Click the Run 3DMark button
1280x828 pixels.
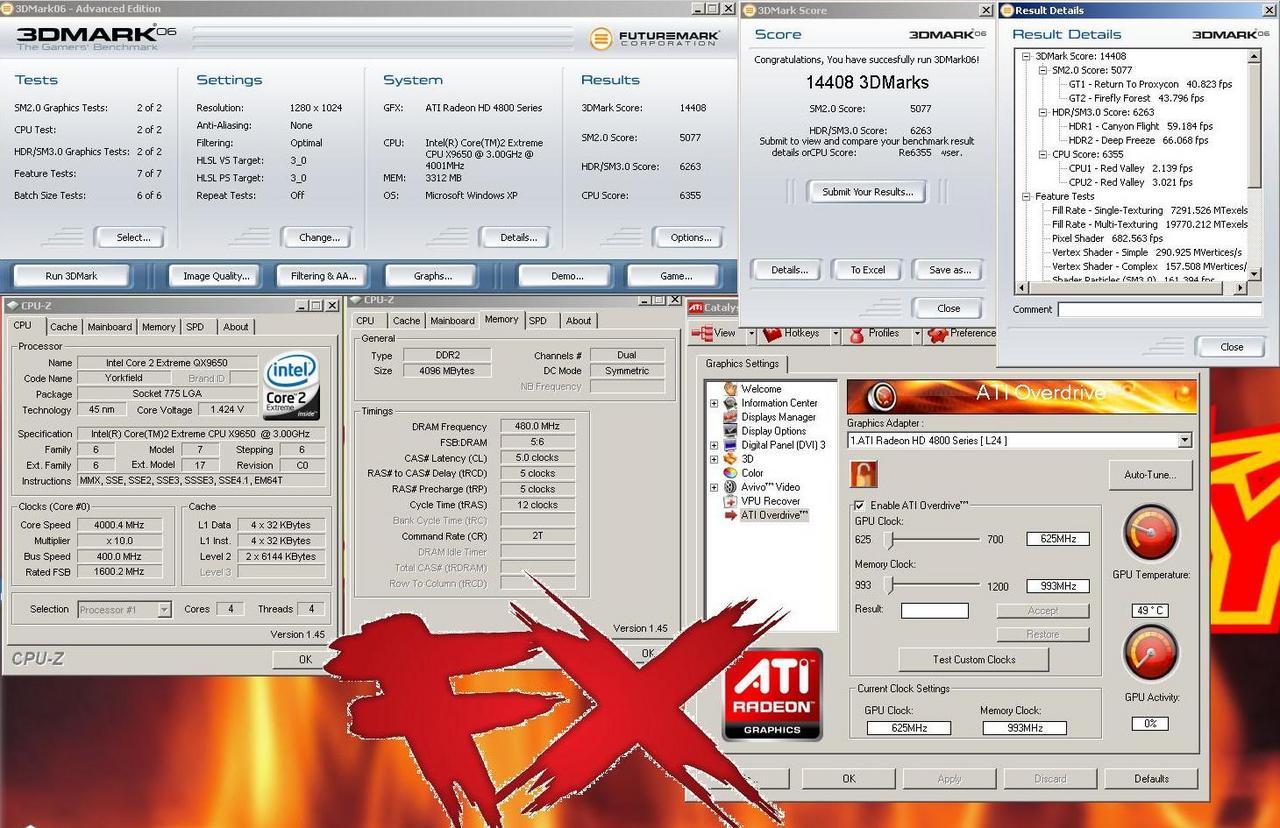pyautogui.click(x=71, y=276)
